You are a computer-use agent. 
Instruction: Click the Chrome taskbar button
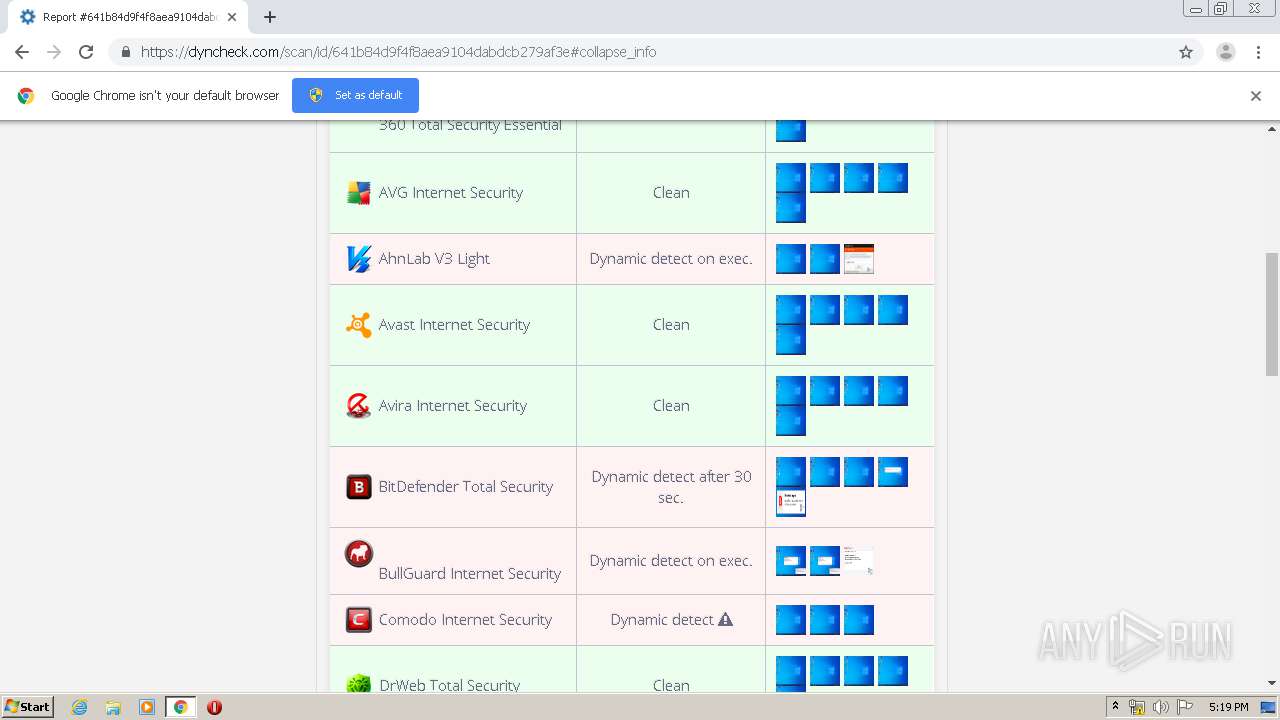tap(181, 707)
